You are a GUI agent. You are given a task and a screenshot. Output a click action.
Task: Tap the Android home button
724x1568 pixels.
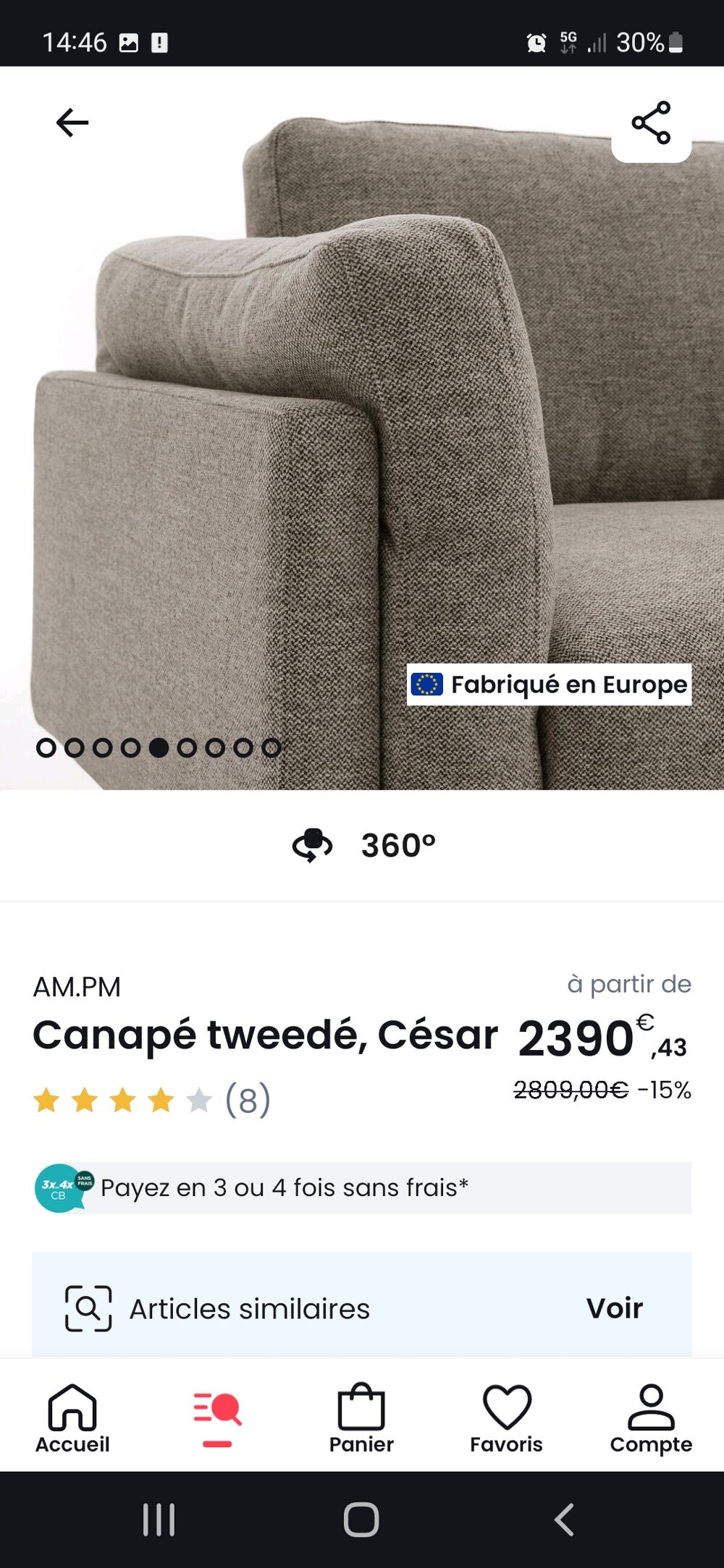click(x=361, y=1520)
